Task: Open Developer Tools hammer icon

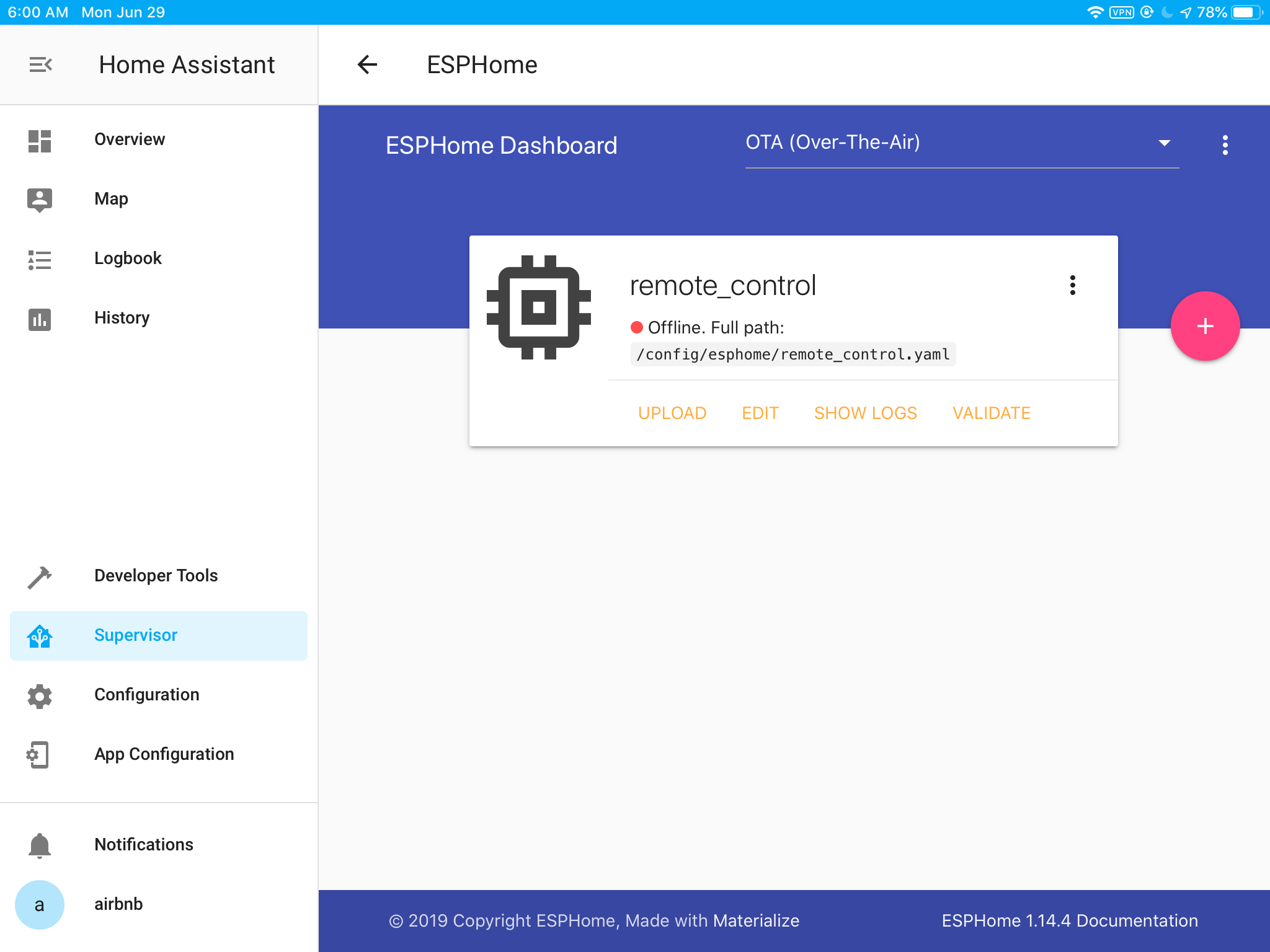Action: (40, 577)
